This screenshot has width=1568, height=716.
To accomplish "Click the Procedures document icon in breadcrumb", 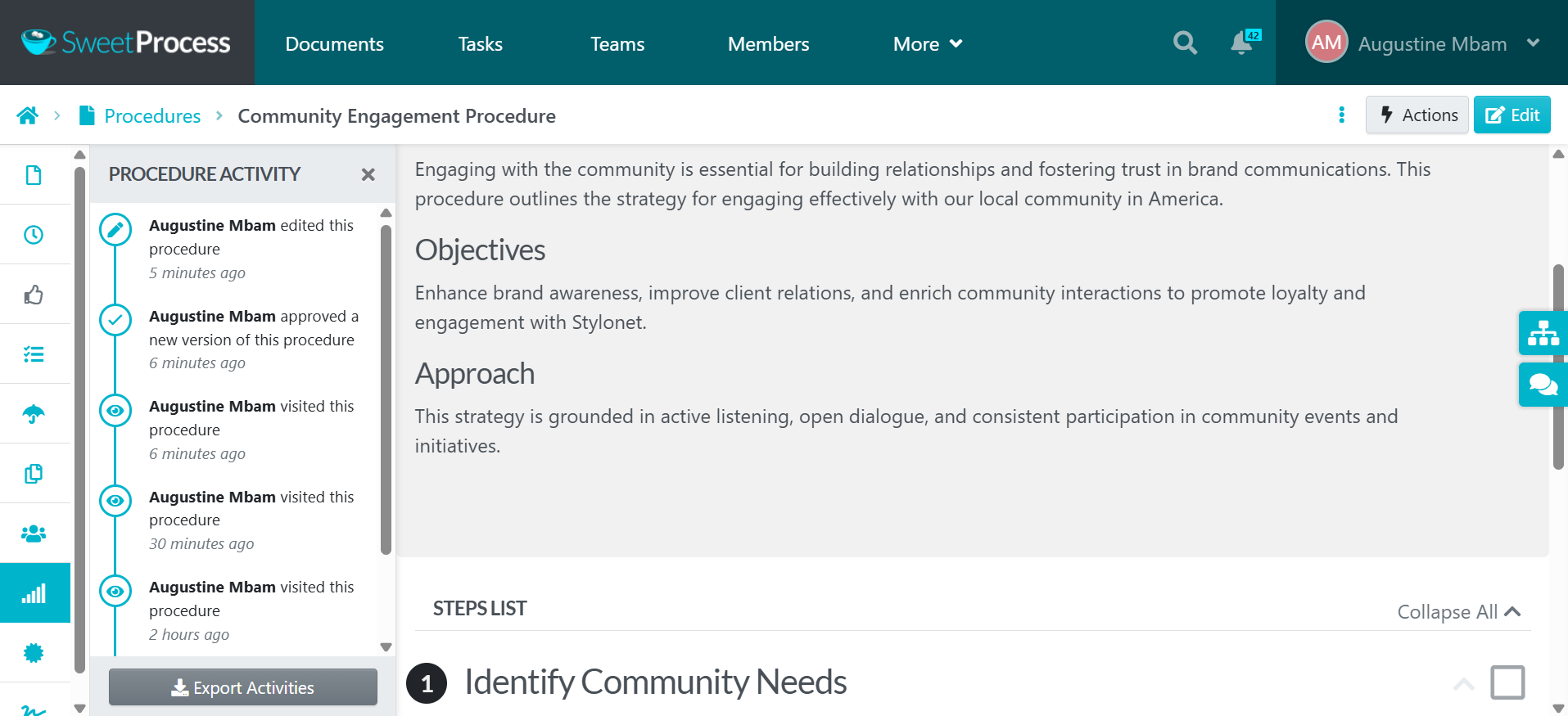I will click(86, 115).
